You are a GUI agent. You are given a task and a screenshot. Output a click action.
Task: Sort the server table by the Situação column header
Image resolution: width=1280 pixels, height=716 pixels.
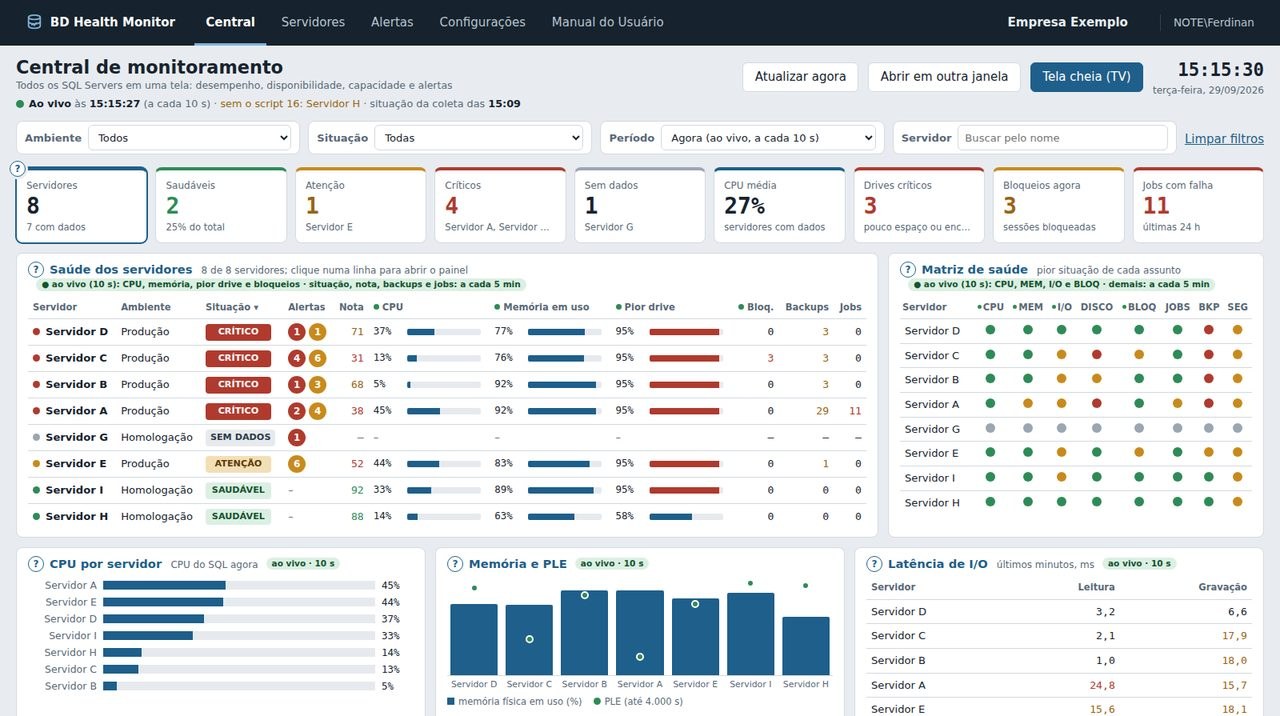[232, 307]
